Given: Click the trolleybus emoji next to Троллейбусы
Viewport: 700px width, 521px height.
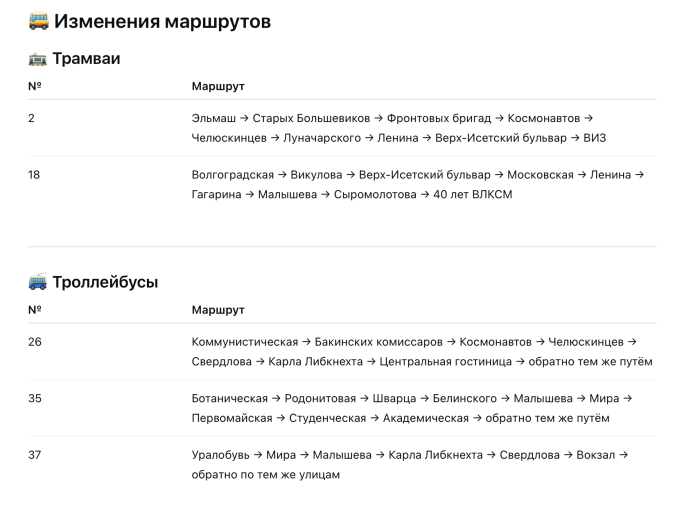Looking at the screenshot, I should [x=37, y=282].
